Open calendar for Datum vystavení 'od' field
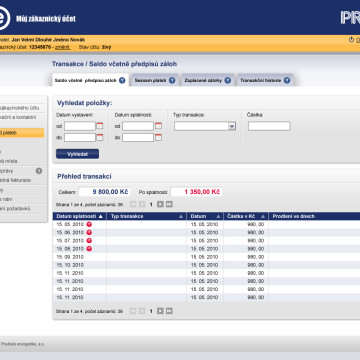This screenshot has width=360, height=360. (100, 126)
